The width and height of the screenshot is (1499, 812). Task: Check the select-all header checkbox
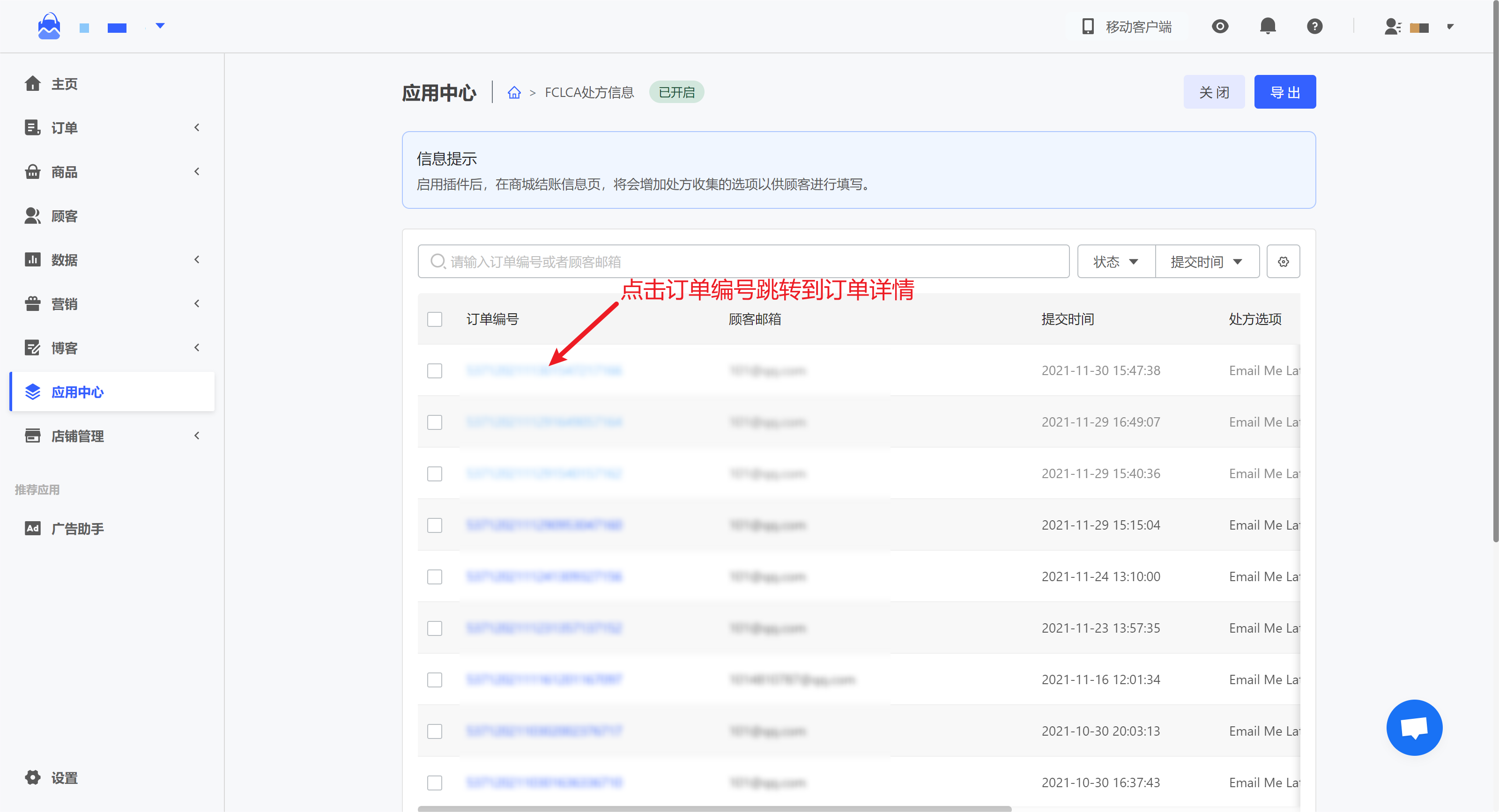tap(435, 319)
